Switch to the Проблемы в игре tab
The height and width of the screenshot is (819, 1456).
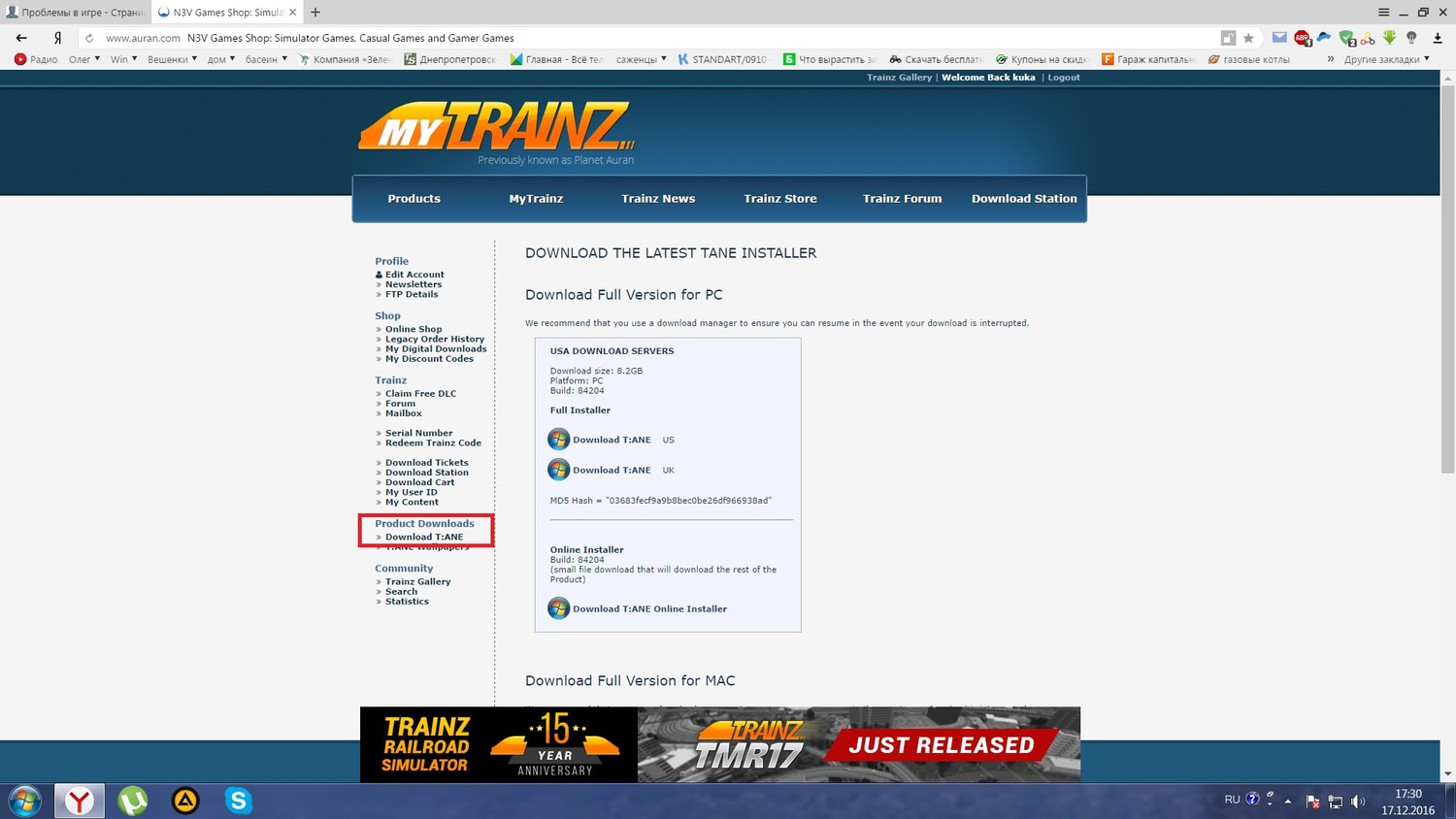76,13
